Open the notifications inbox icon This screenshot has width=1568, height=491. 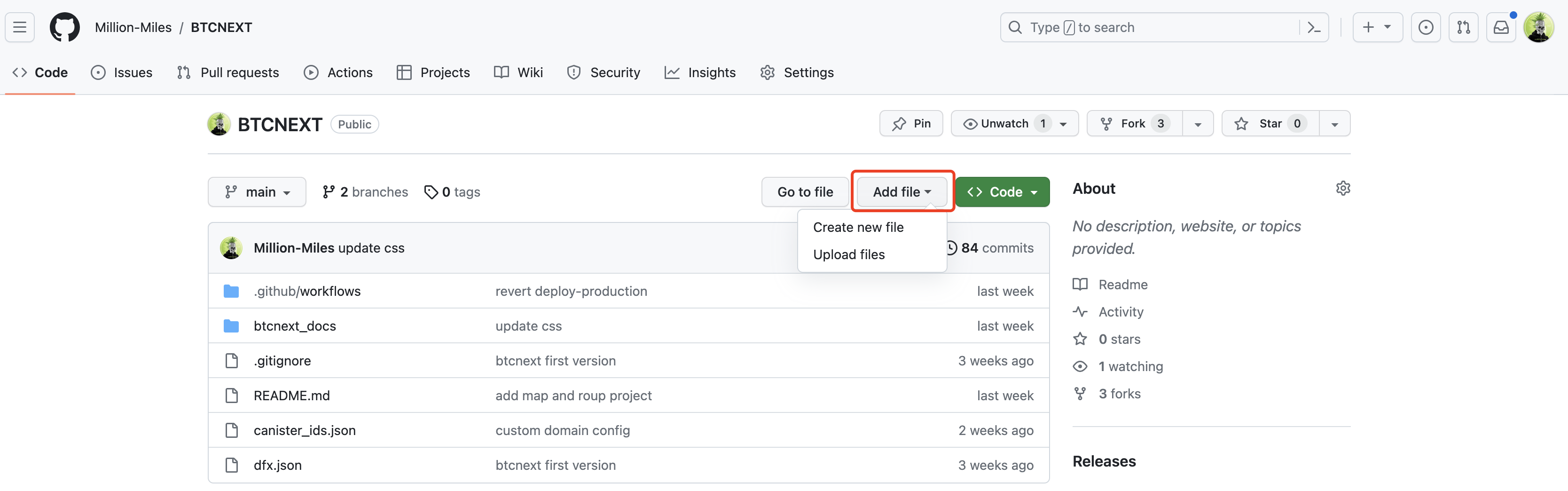click(x=1501, y=27)
